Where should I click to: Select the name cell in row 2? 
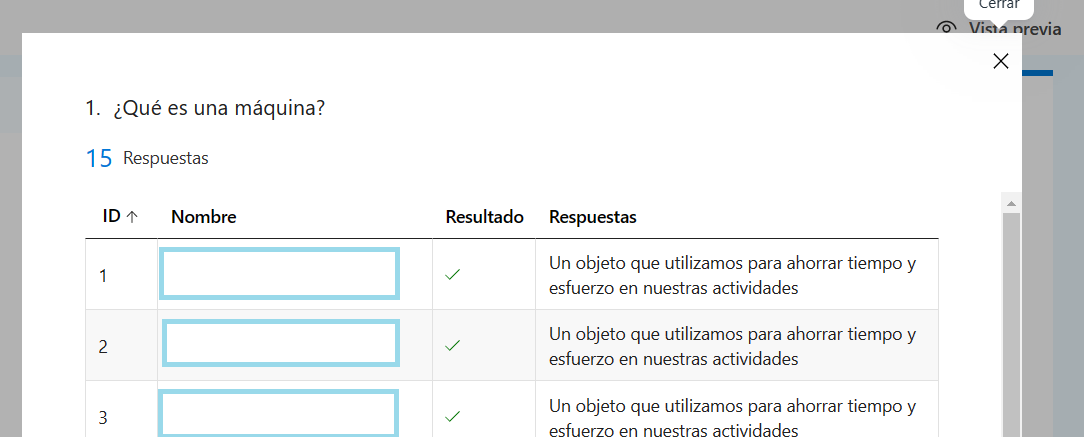click(x=280, y=343)
